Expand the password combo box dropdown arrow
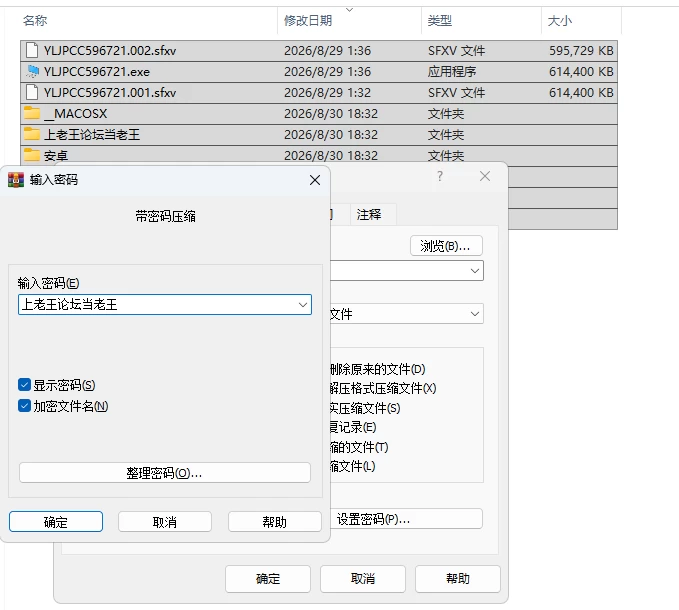 303,305
